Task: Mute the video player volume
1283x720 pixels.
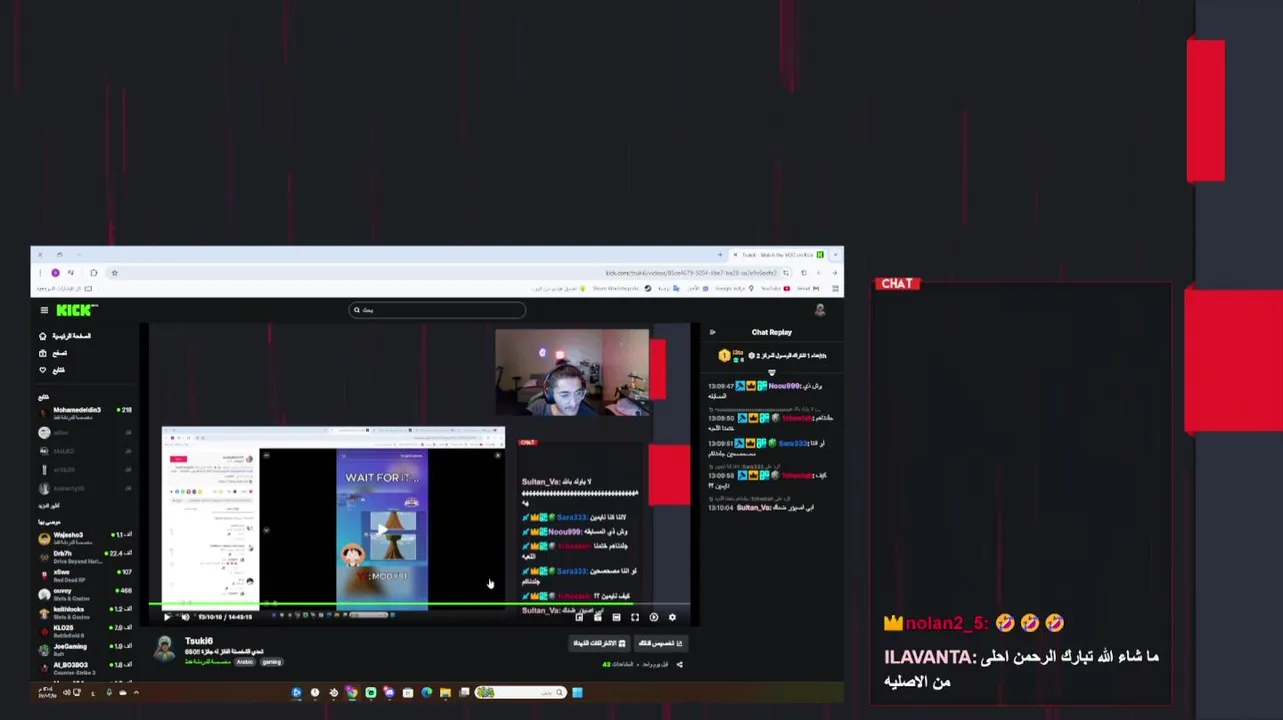Action: [x=185, y=617]
